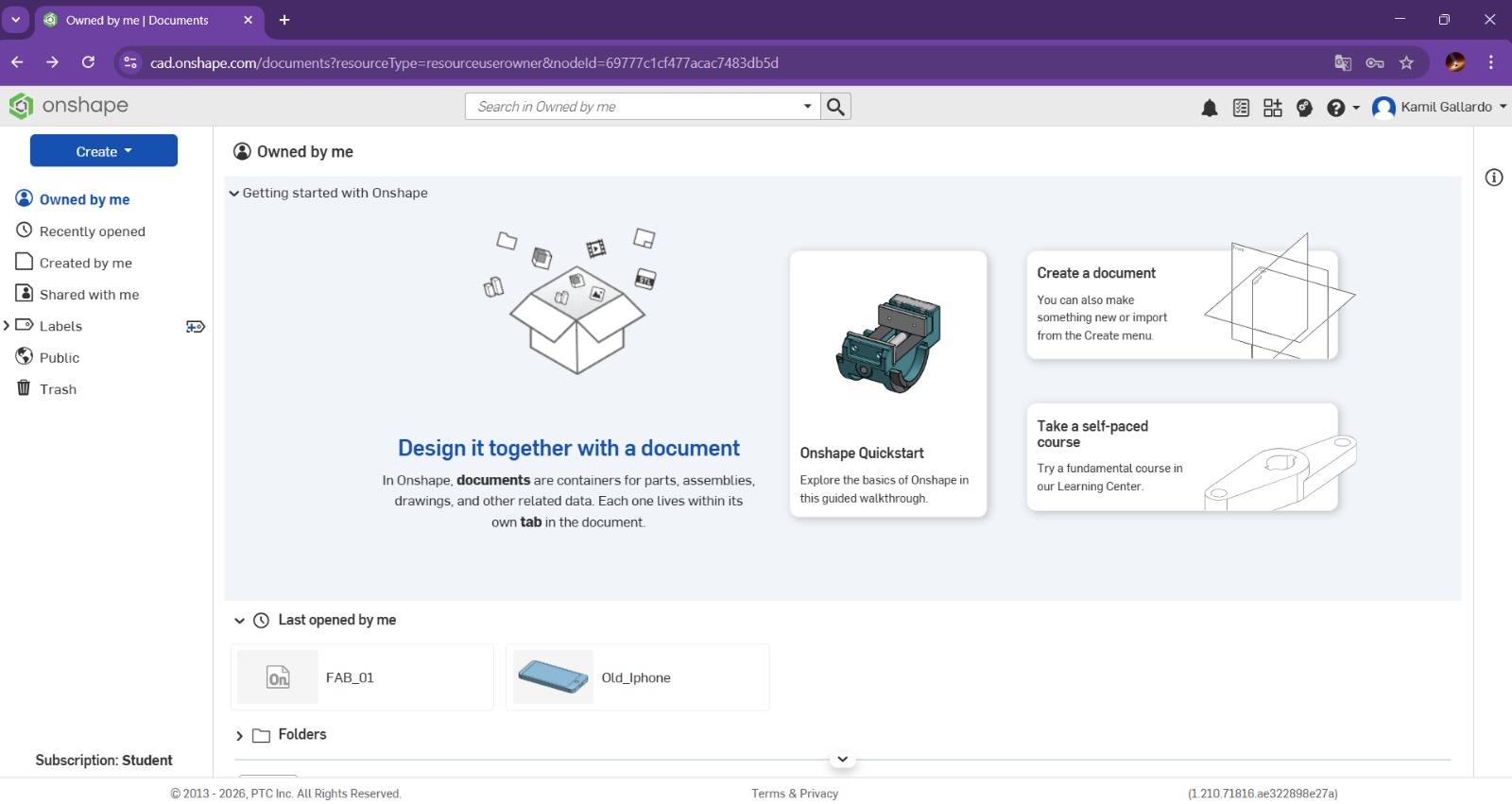The height and width of the screenshot is (804, 1512).
Task: Open the FAB_01 document
Action: click(362, 677)
